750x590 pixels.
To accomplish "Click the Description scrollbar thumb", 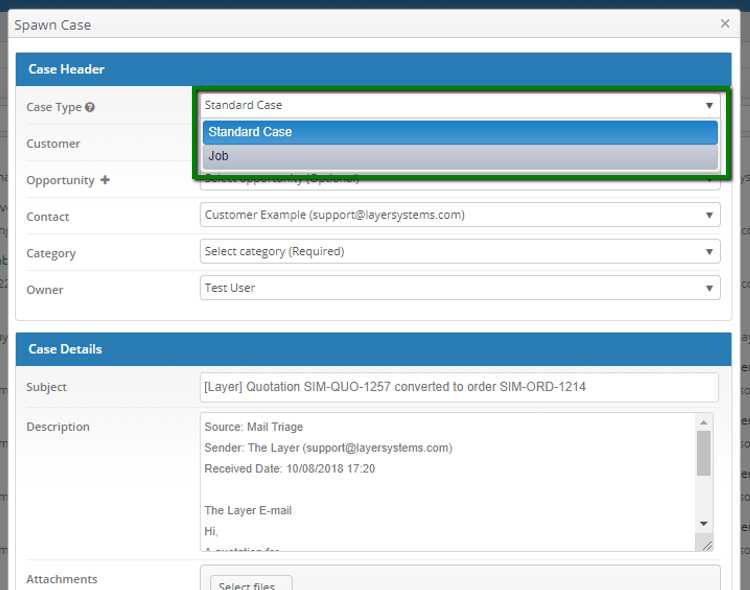I will tap(704, 453).
